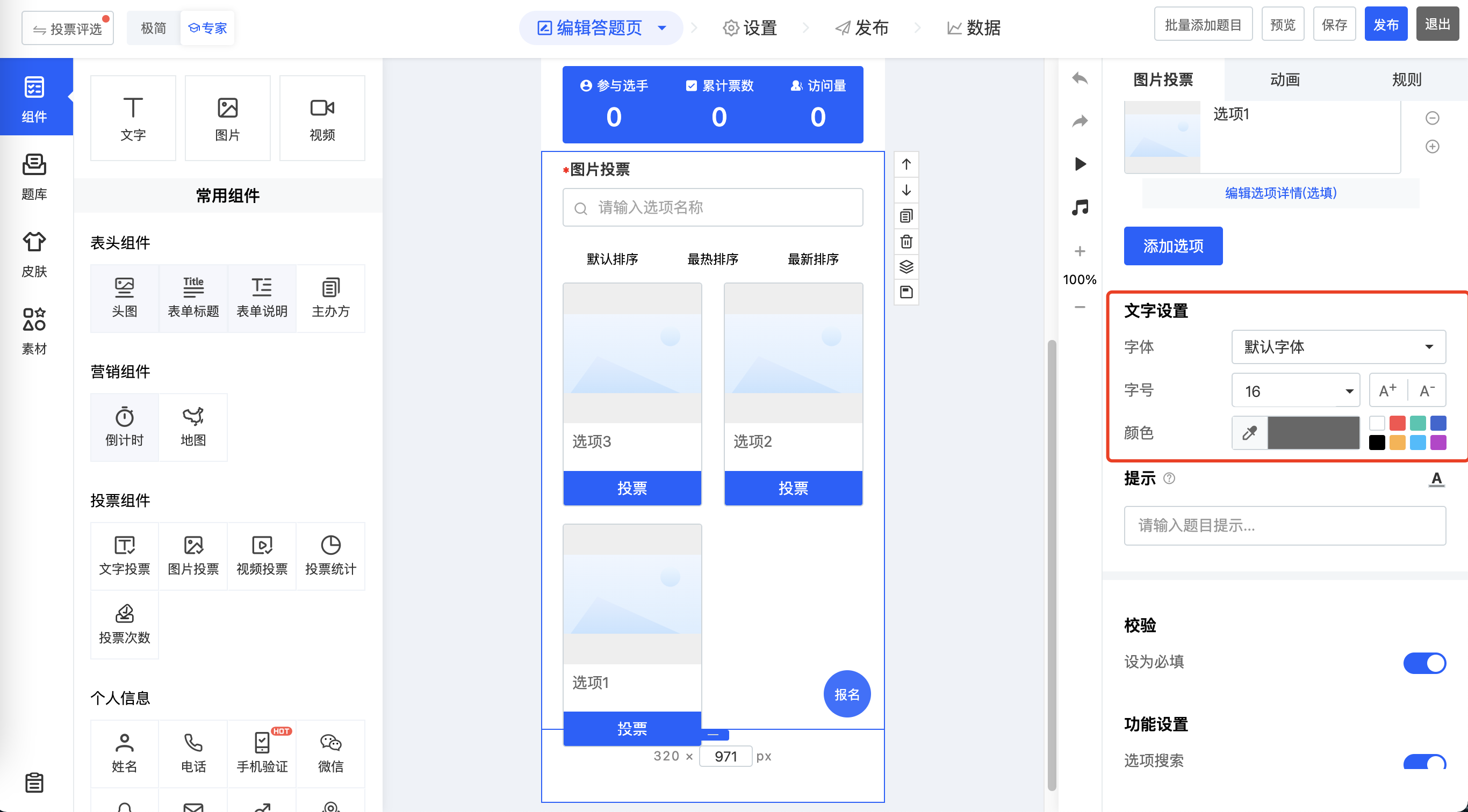This screenshot has height=812, width=1468.
Task: Open the 题库 question bank sidebar
Action: click(34, 177)
